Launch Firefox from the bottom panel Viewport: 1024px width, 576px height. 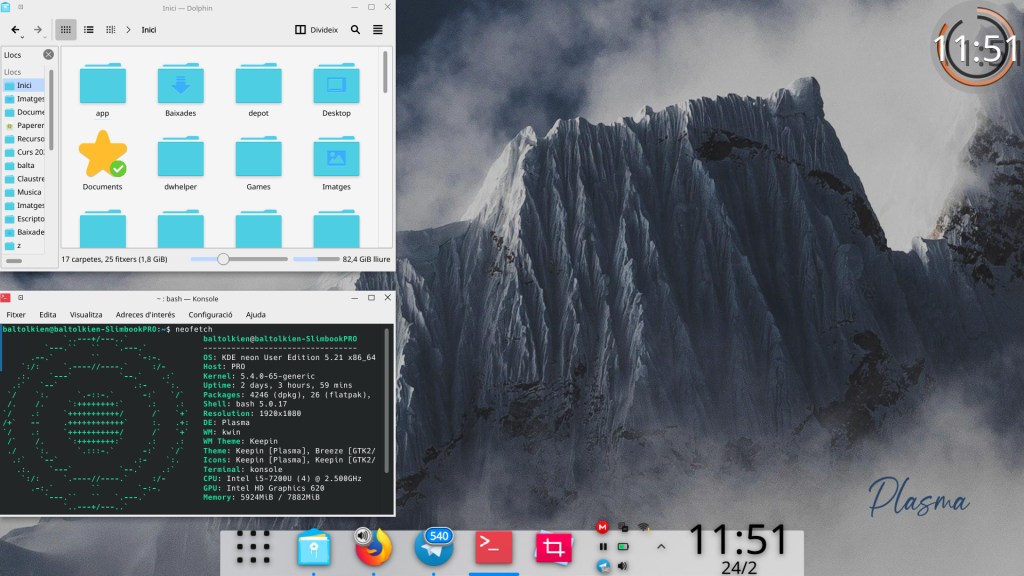click(374, 546)
